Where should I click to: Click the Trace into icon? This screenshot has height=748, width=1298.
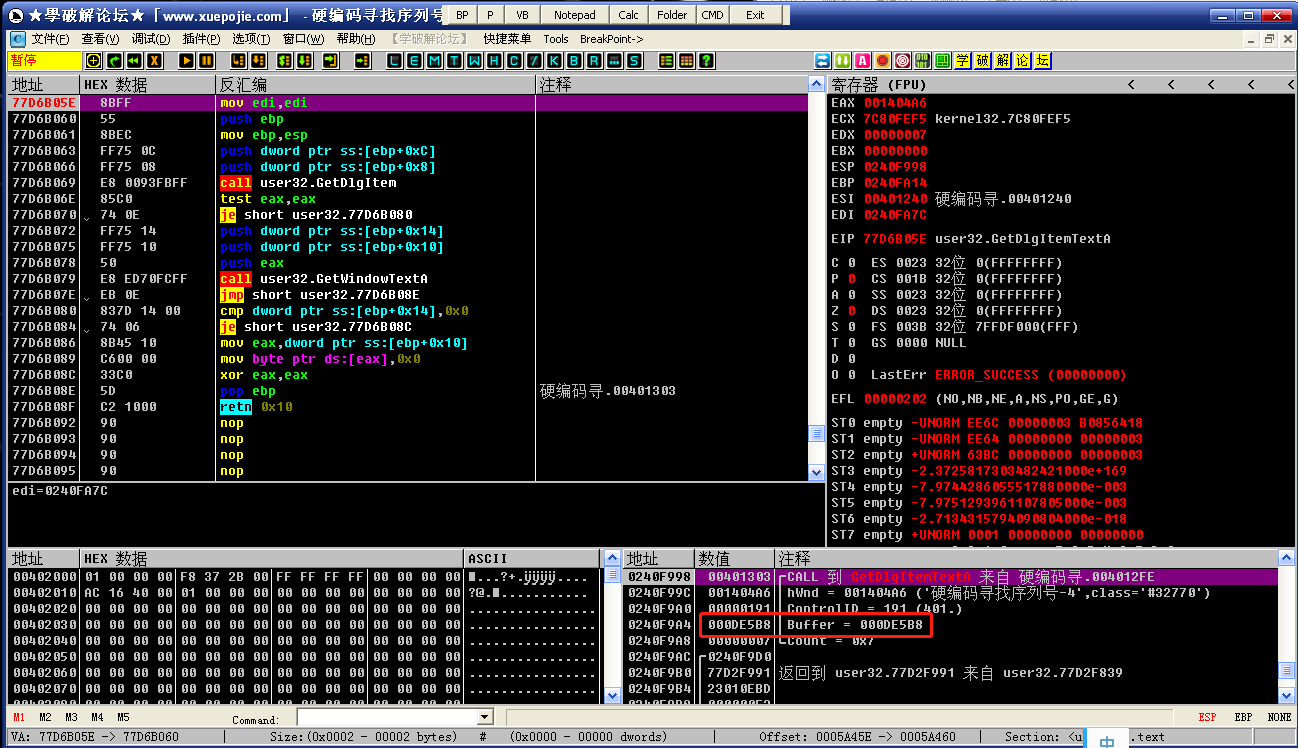coord(284,61)
